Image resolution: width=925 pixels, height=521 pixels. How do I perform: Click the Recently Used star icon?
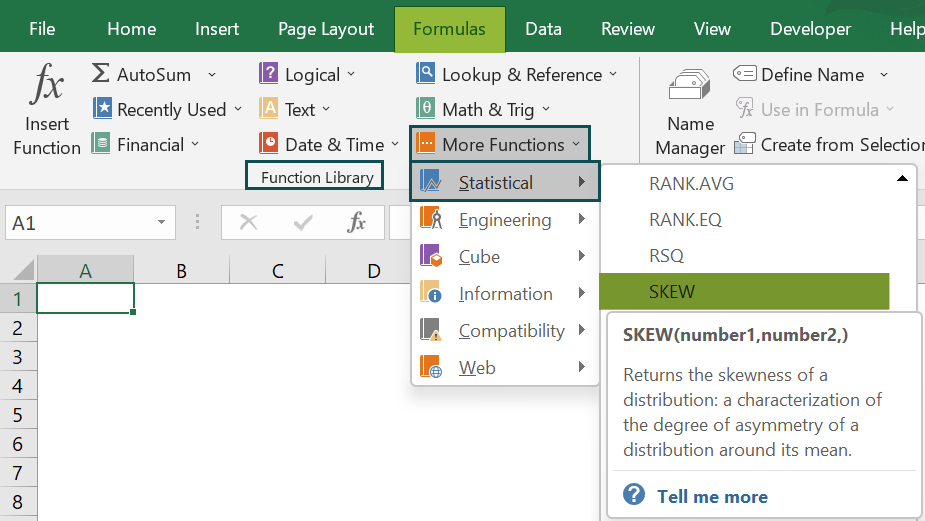click(102, 109)
